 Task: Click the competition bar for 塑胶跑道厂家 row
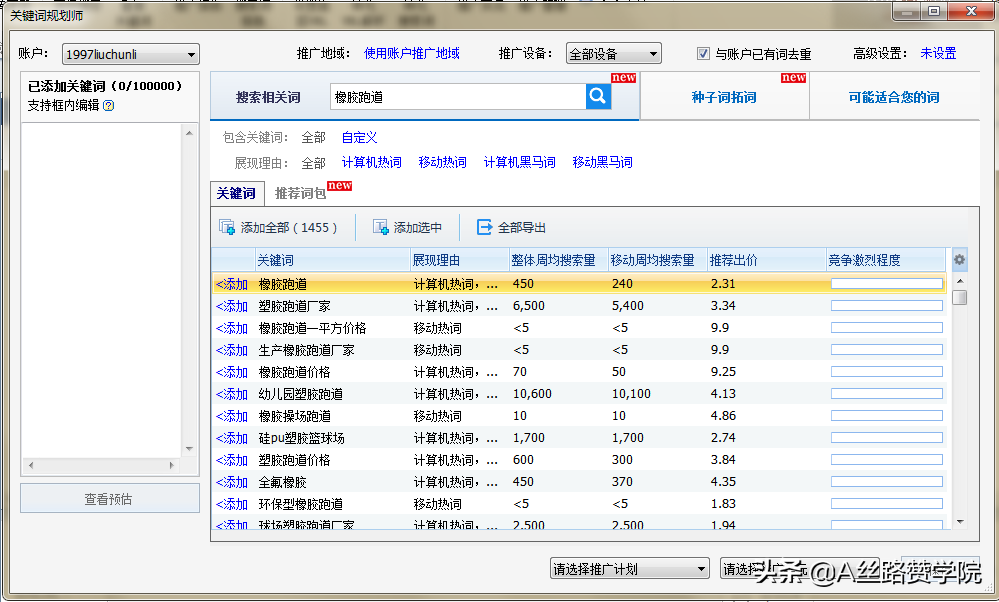click(x=887, y=306)
